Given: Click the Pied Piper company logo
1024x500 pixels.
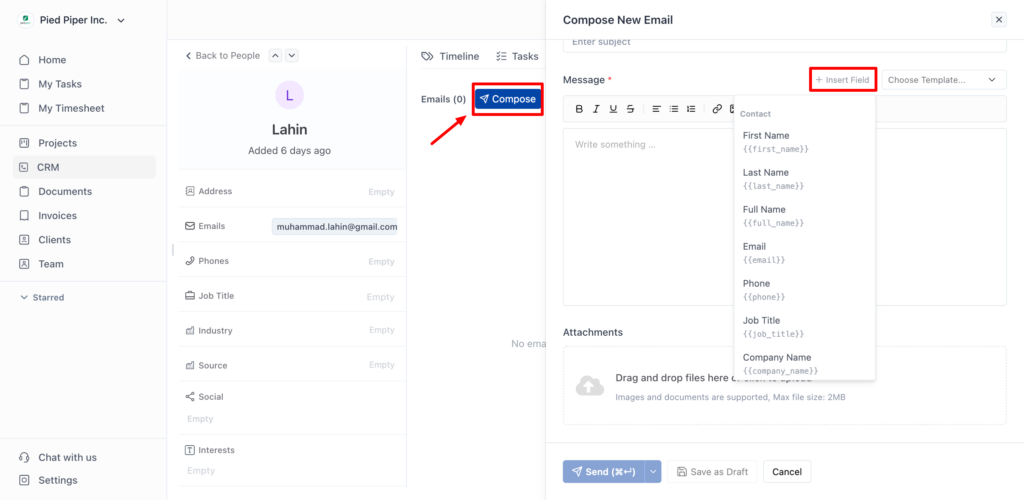Looking at the screenshot, I should [x=25, y=20].
